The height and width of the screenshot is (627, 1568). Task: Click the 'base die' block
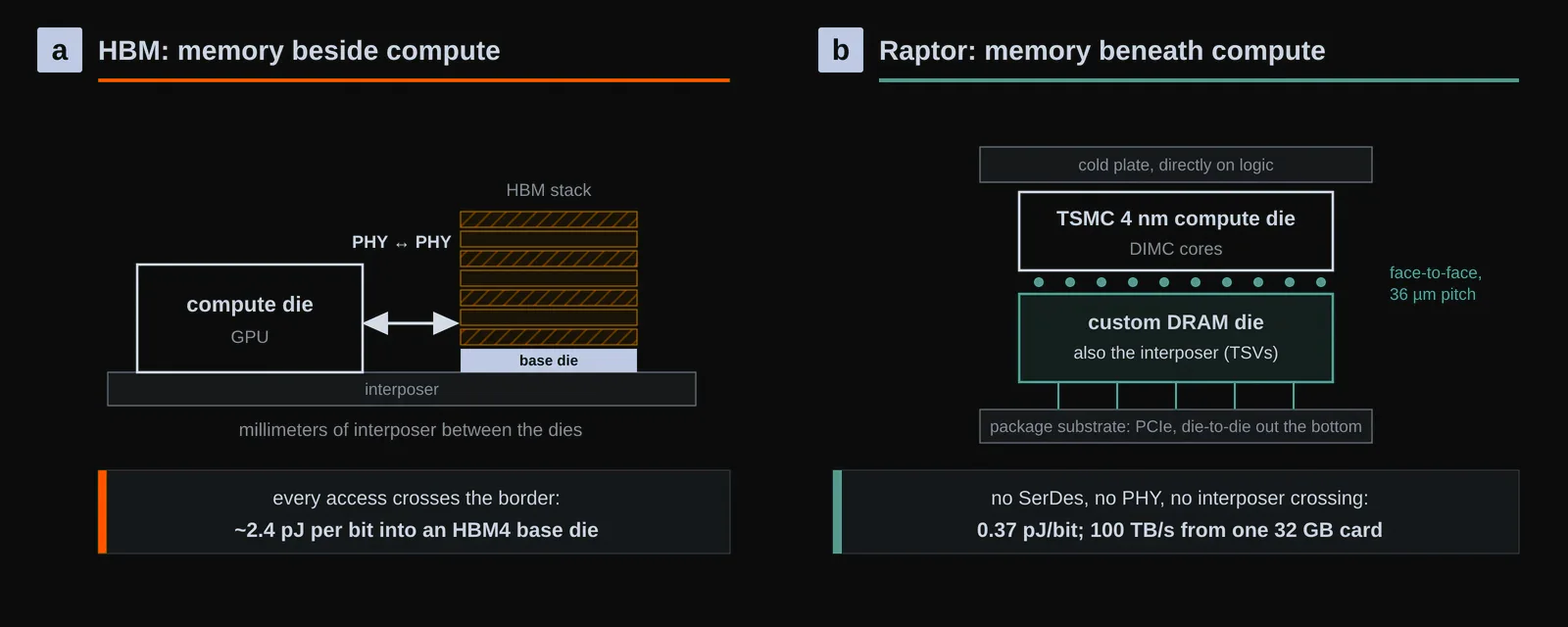point(549,361)
